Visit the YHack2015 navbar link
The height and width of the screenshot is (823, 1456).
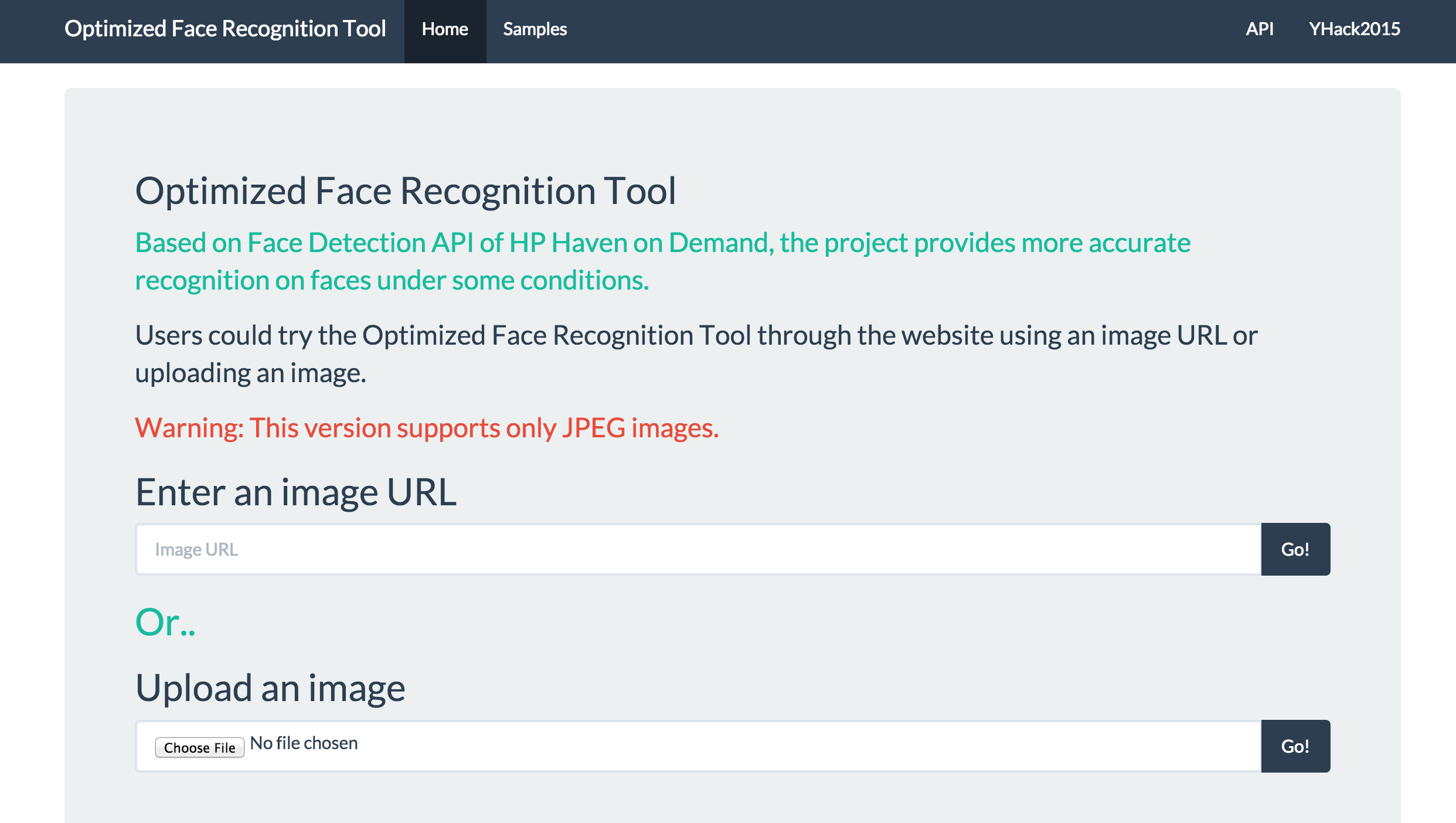[x=1354, y=29]
